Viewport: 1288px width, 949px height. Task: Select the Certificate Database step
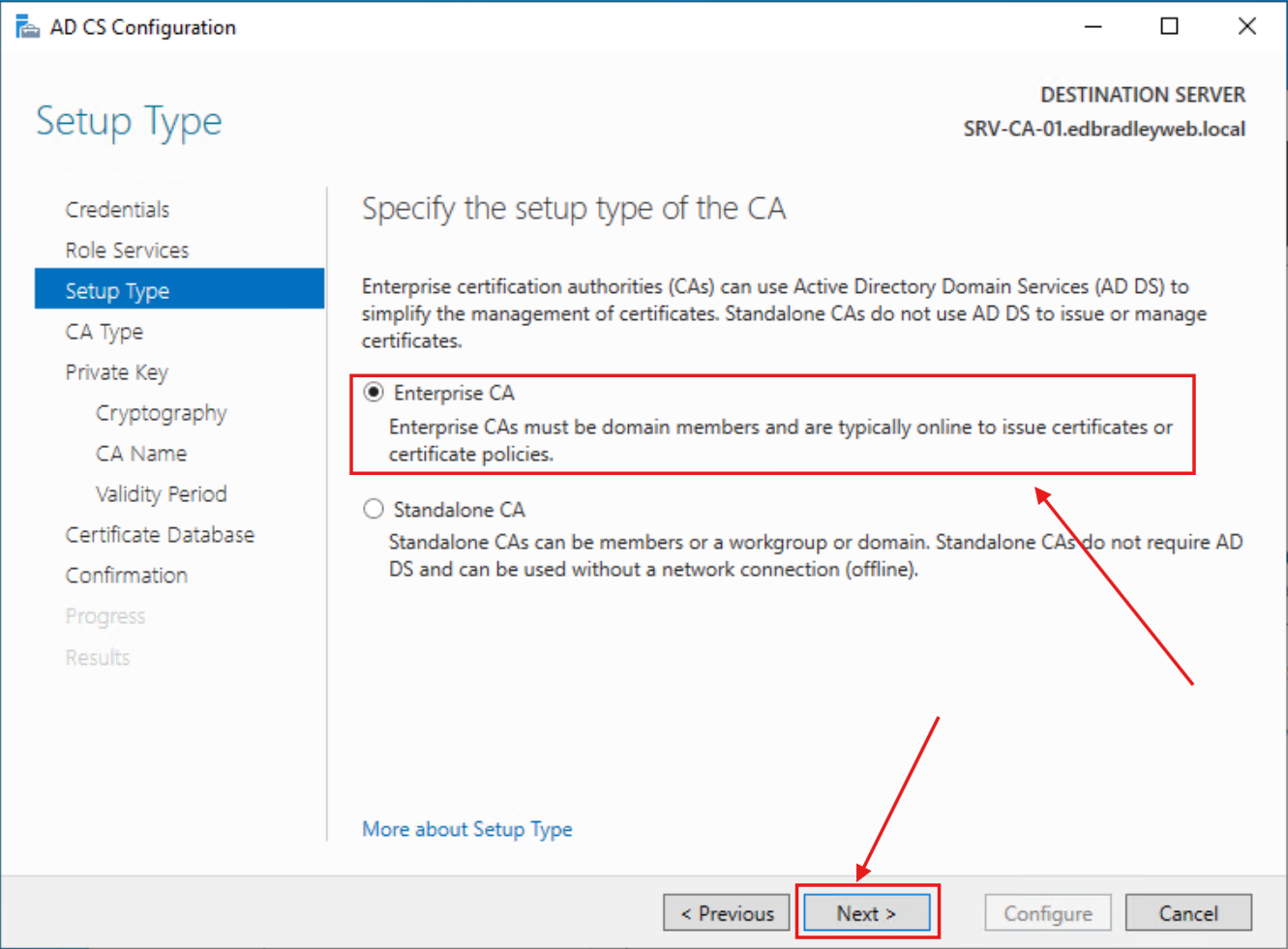pos(160,534)
